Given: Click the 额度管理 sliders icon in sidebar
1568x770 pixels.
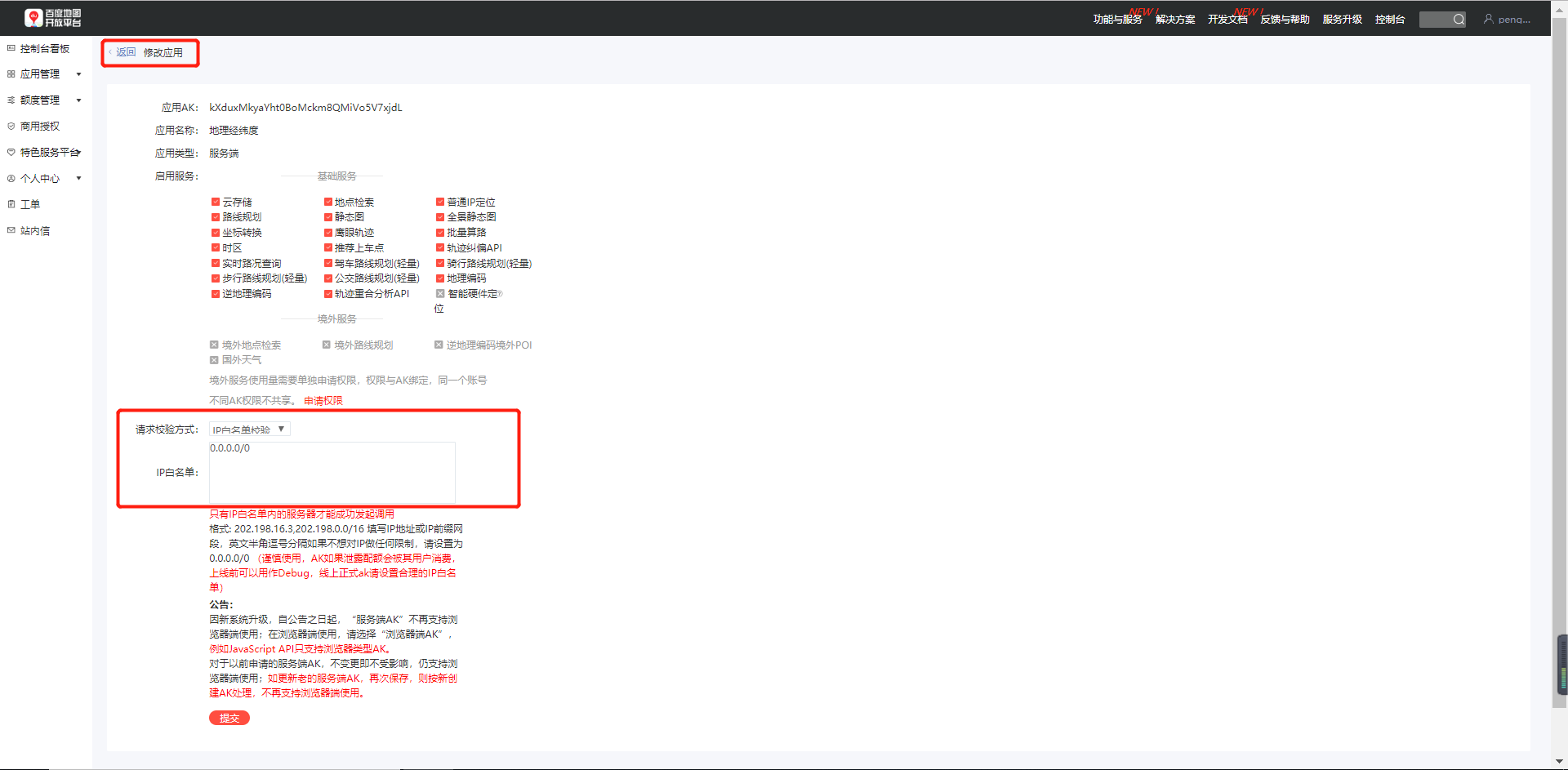Looking at the screenshot, I should [x=11, y=100].
